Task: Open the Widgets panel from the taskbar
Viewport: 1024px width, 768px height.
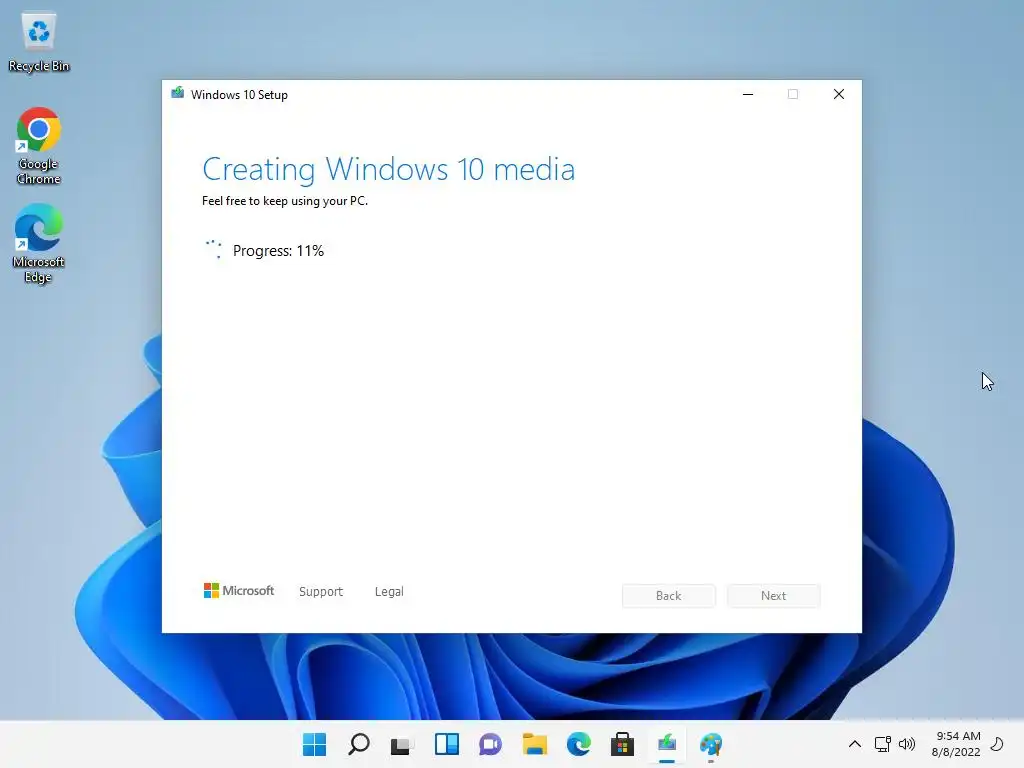Action: click(x=447, y=744)
